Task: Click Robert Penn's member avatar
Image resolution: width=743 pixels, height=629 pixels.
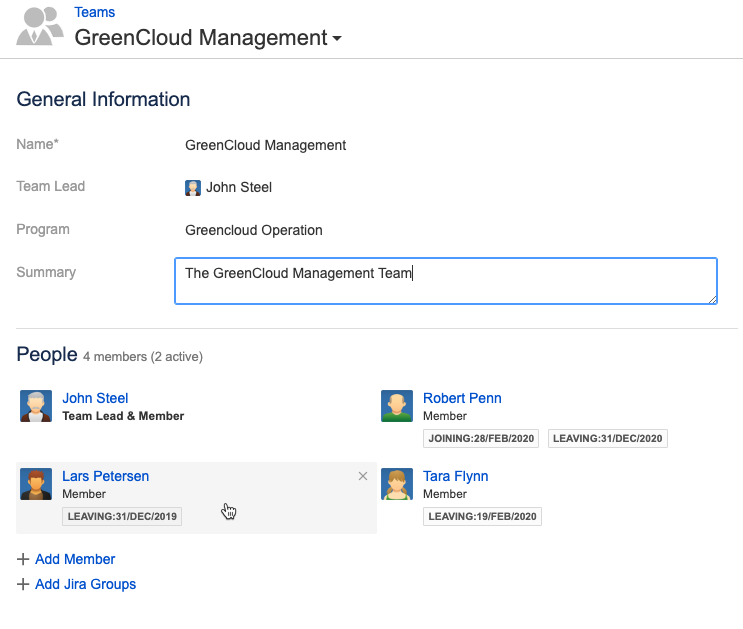Action: click(397, 406)
